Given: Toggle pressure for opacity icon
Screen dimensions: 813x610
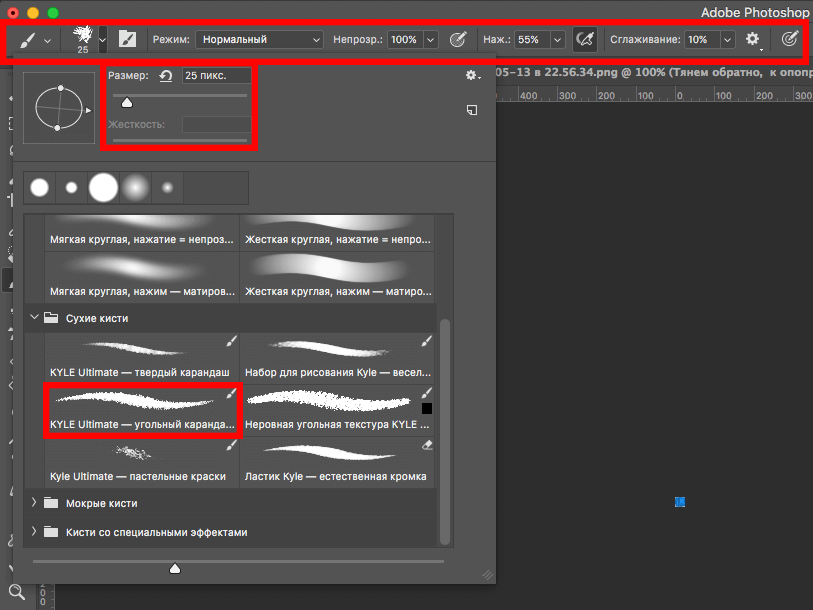Looking at the screenshot, I should [x=457, y=39].
